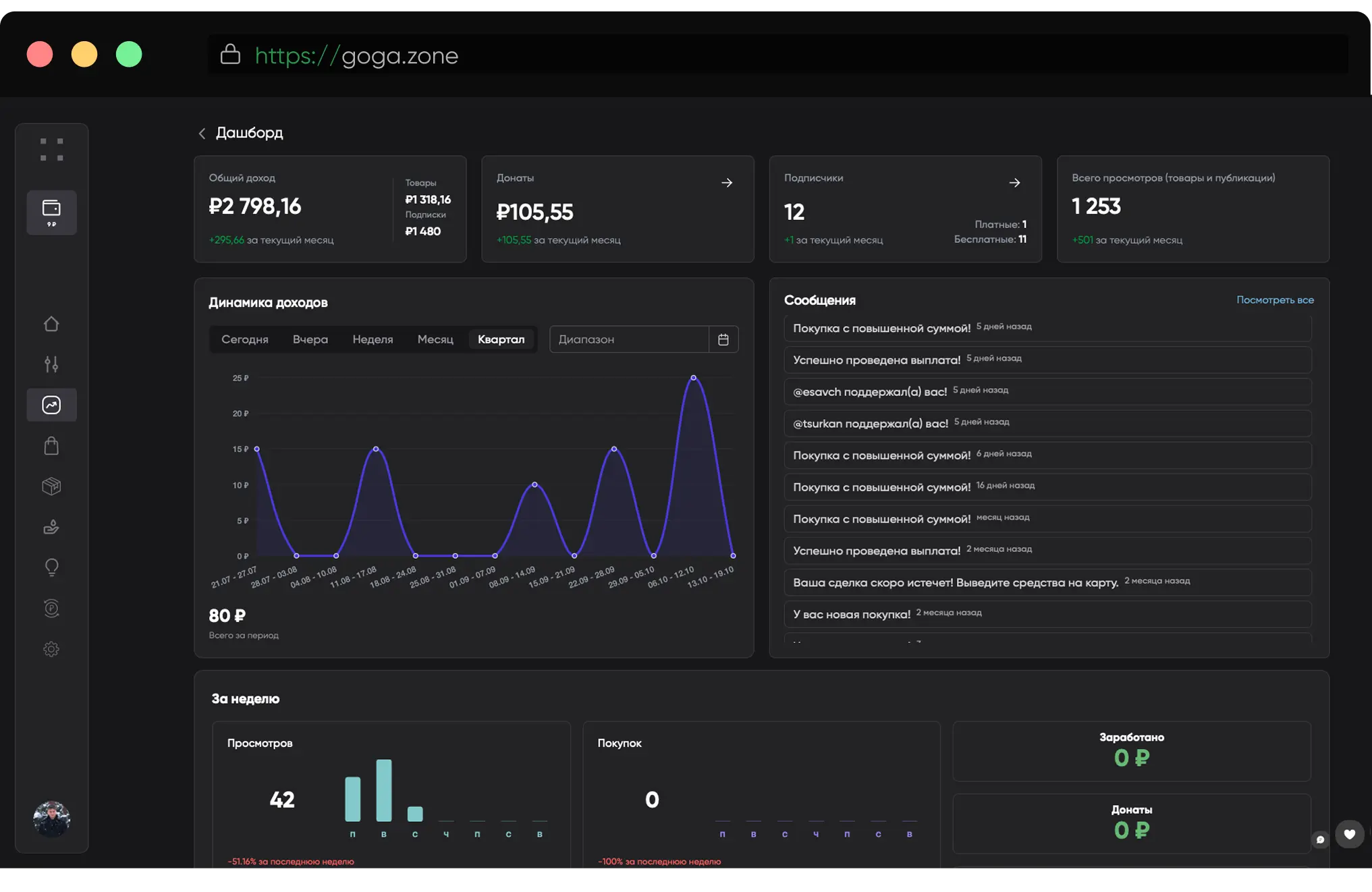Click the Посмотреть все link
1372x892 pixels.
pos(1274,300)
